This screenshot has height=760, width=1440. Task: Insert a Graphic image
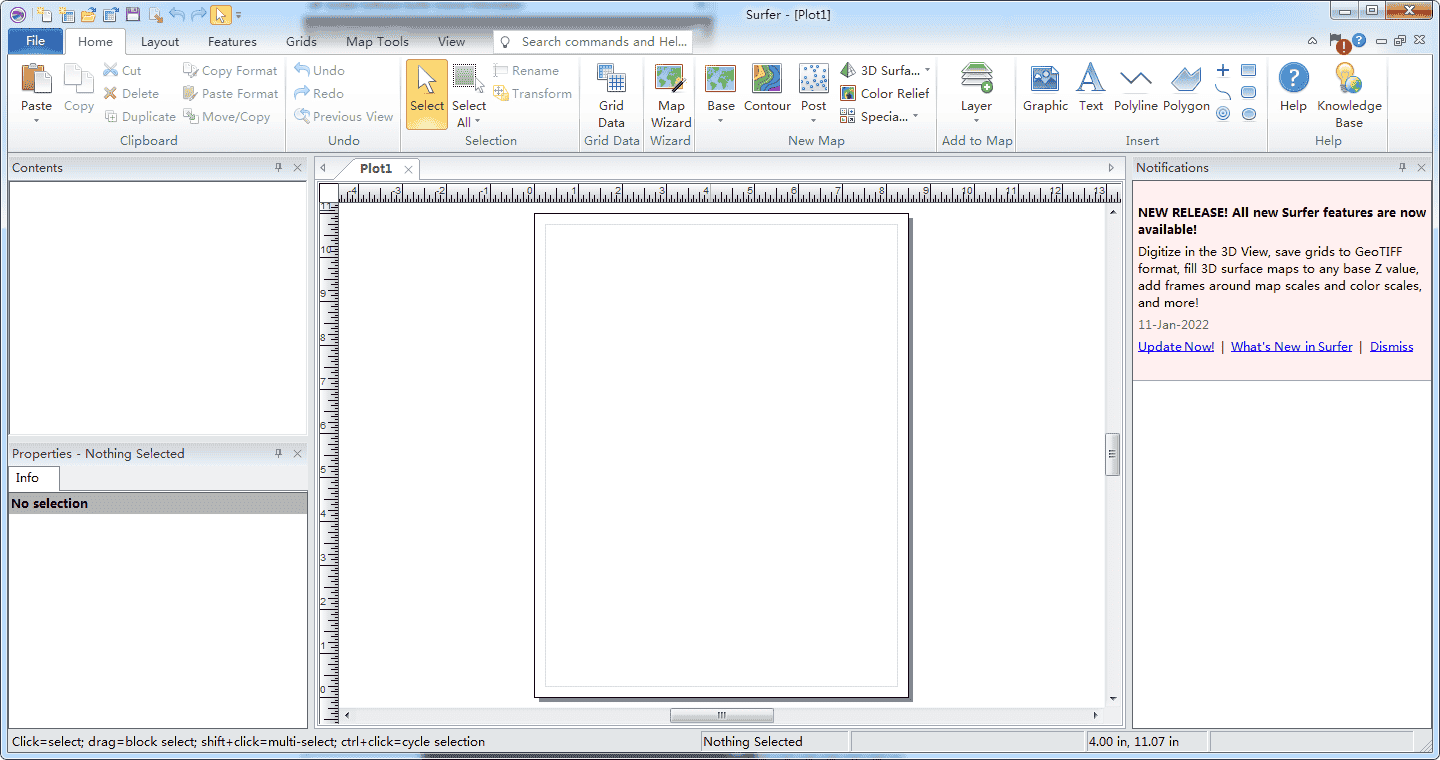(1045, 88)
